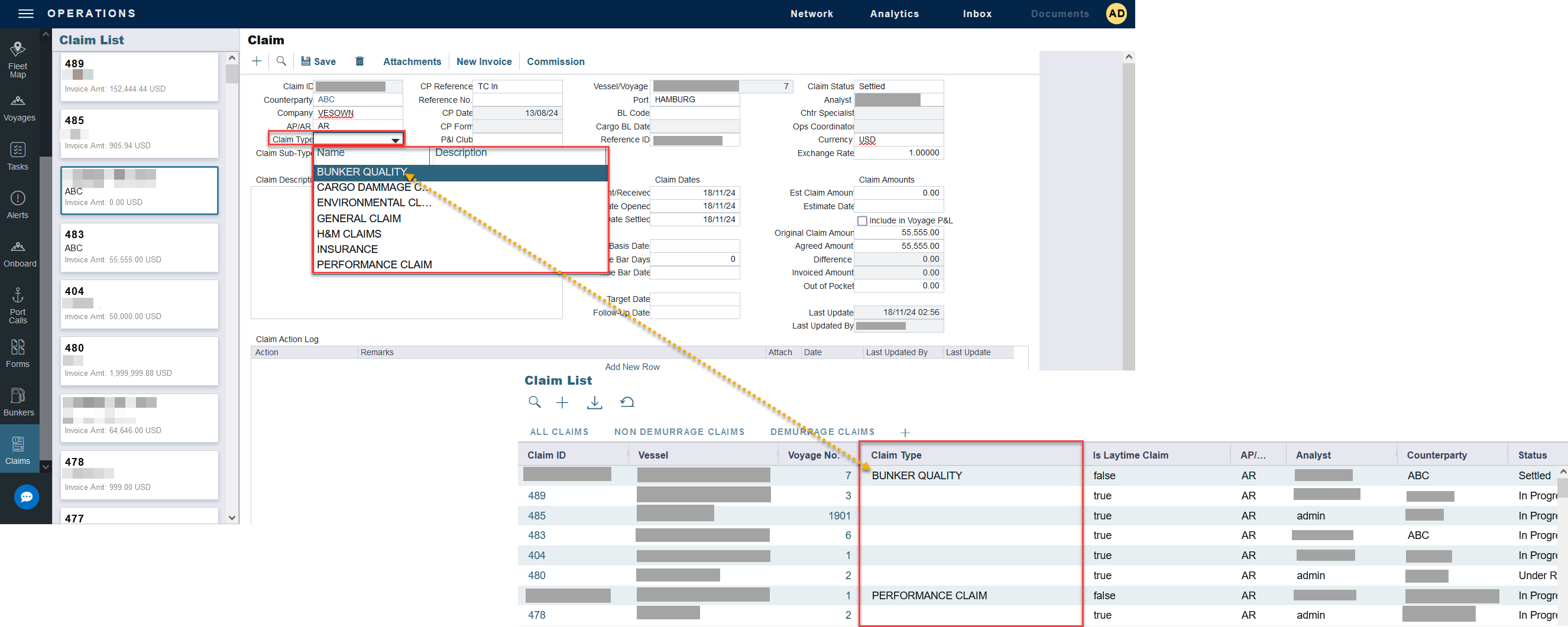Select PERFORMANCE CLAIM from the dropdown list
This screenshot has width=1568, height=627.
(374, 265)
